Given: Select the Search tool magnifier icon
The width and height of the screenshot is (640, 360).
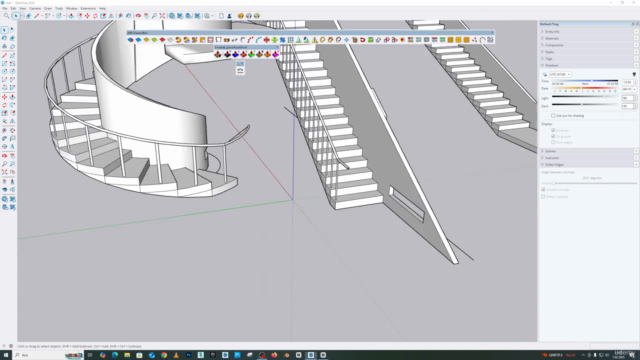Looking at the screenshot, I should coord(6,16).
